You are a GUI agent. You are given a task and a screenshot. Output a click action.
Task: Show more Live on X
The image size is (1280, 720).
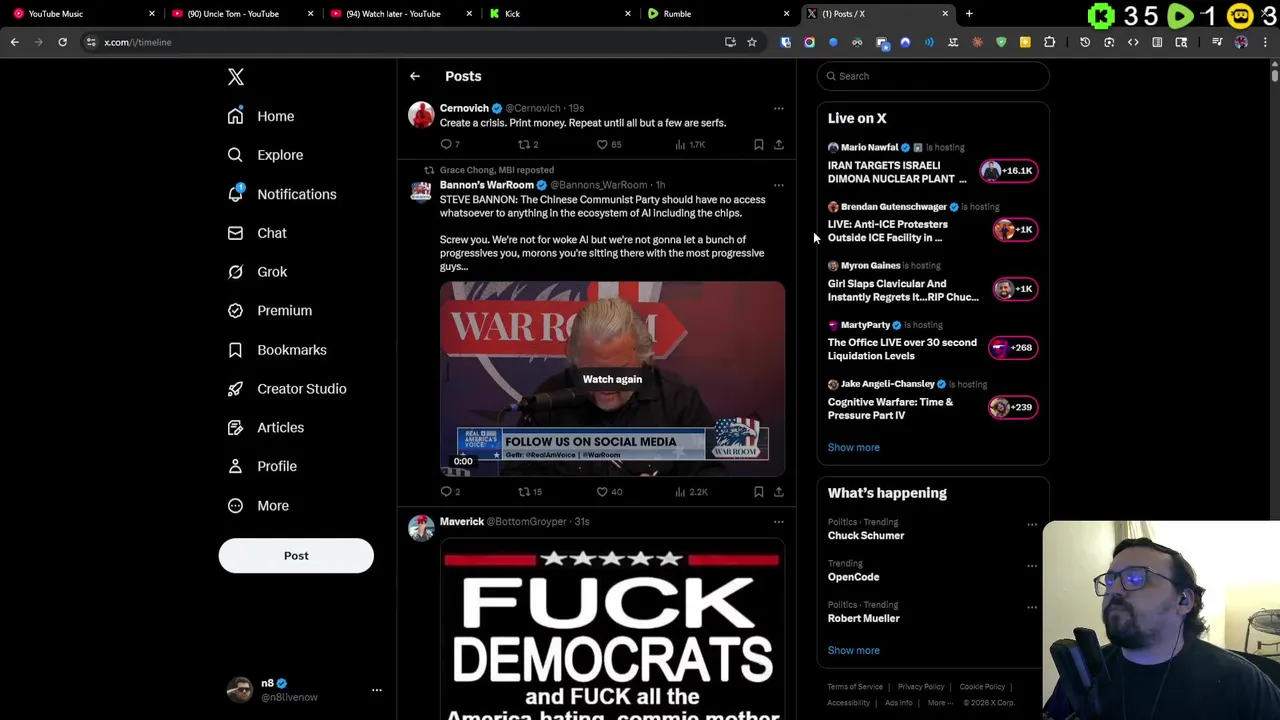coord(854,448)
